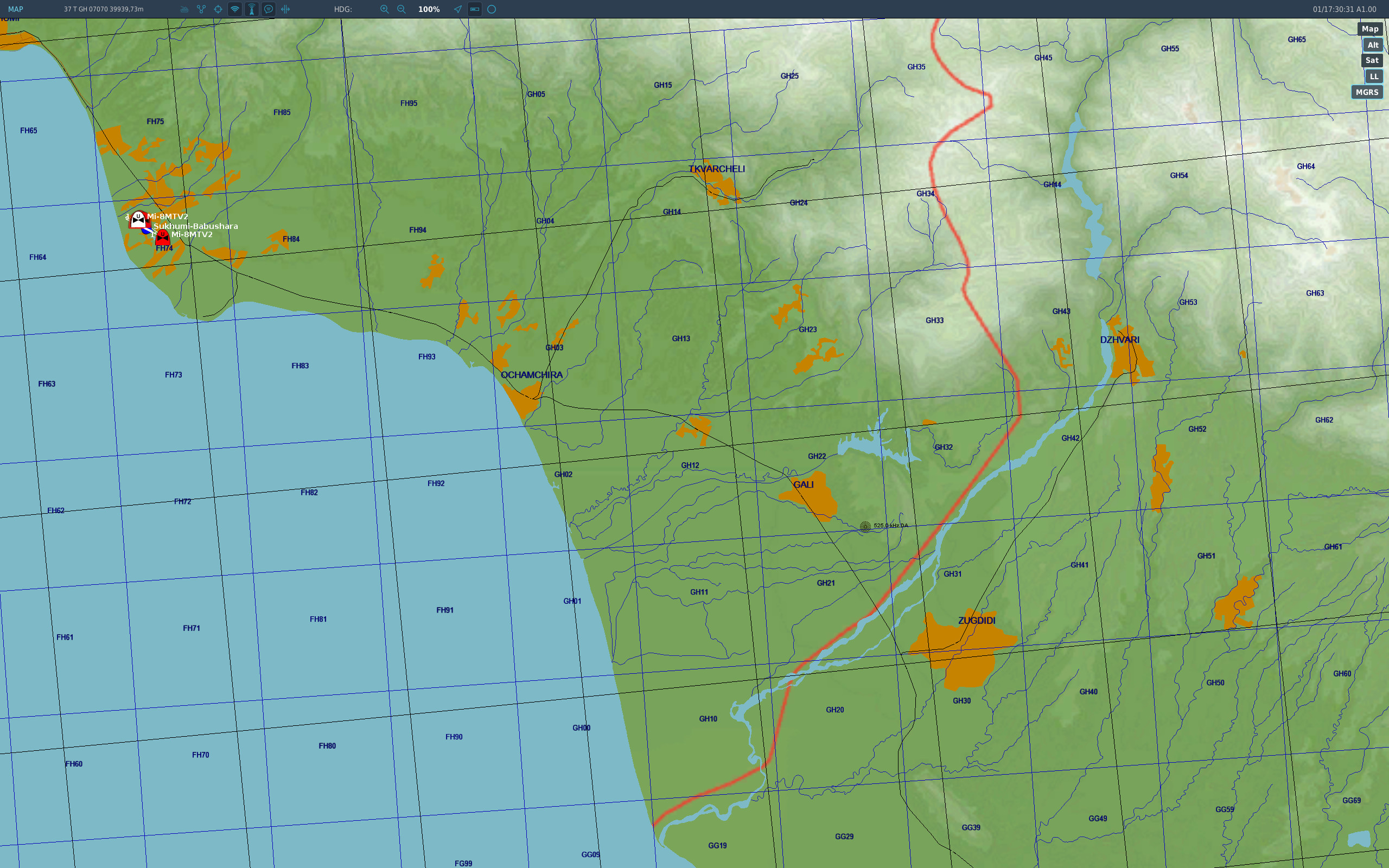The height and width of the screenshot is (868, 1389).
Task: Zoom in with magnifier plus icon
Action: 385,9
